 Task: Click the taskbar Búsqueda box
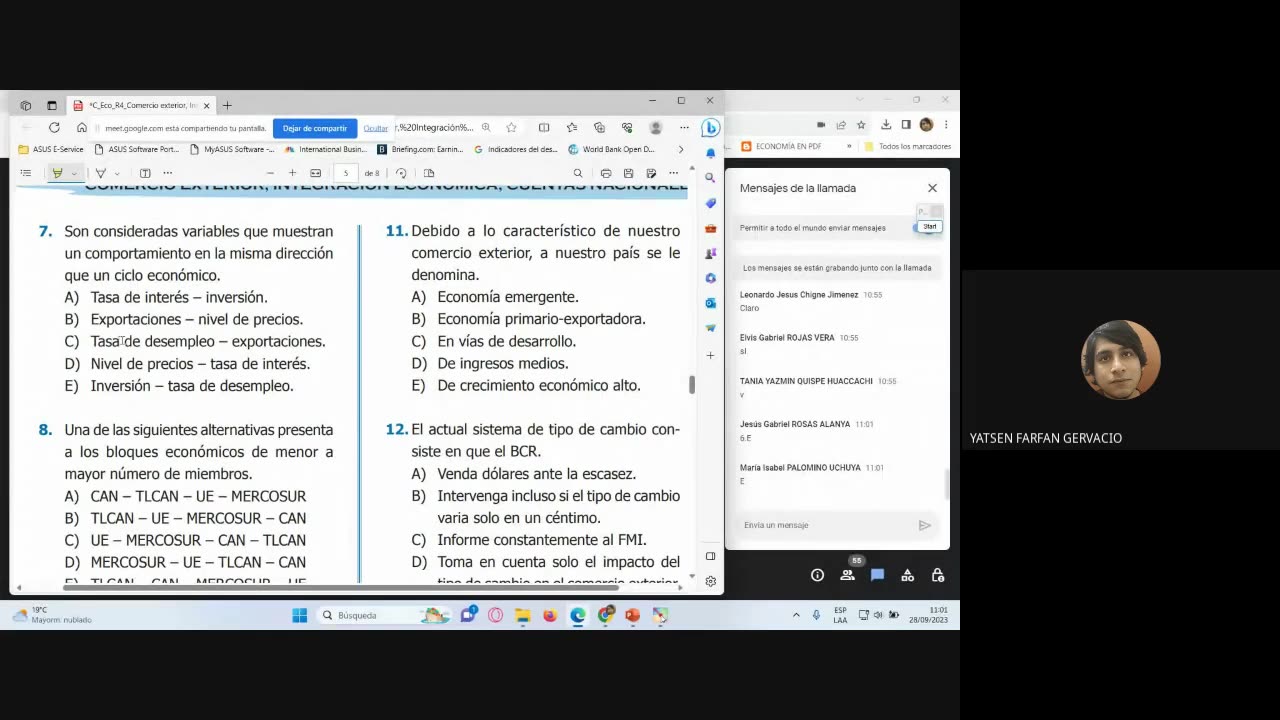tap(385, 615)
